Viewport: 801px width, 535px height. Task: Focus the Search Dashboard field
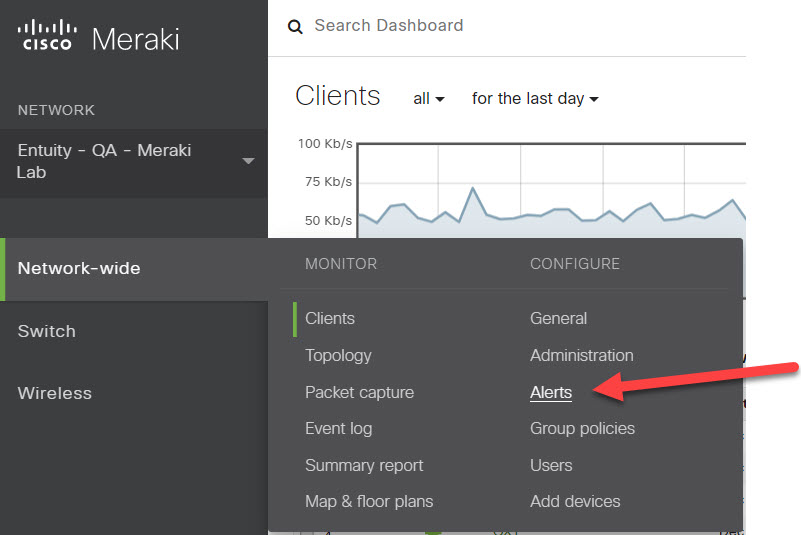click(388, 26)
